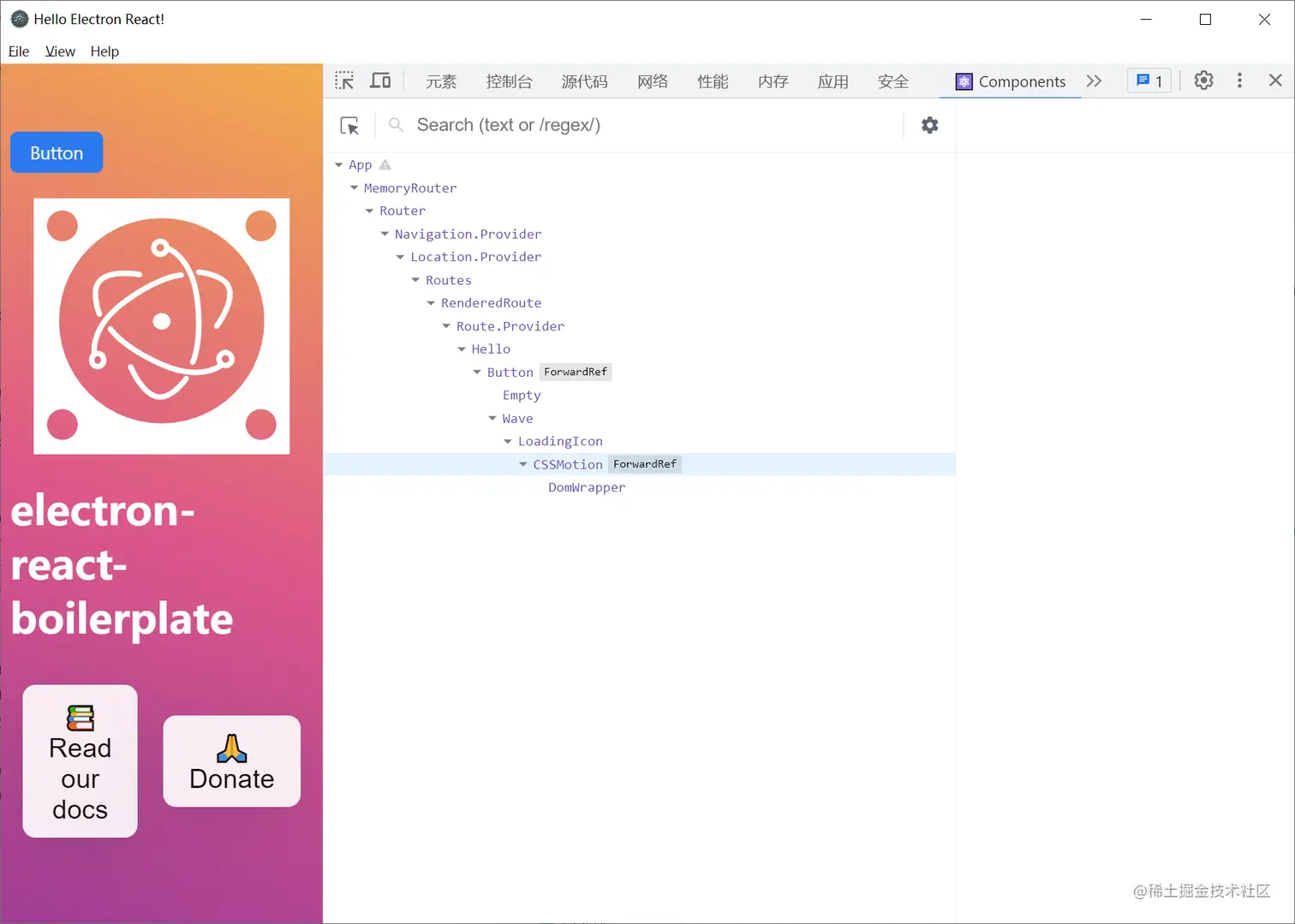Screen dimensions: 1295x924
Task: Toggle the device toolbar icon
Action: 380,80
